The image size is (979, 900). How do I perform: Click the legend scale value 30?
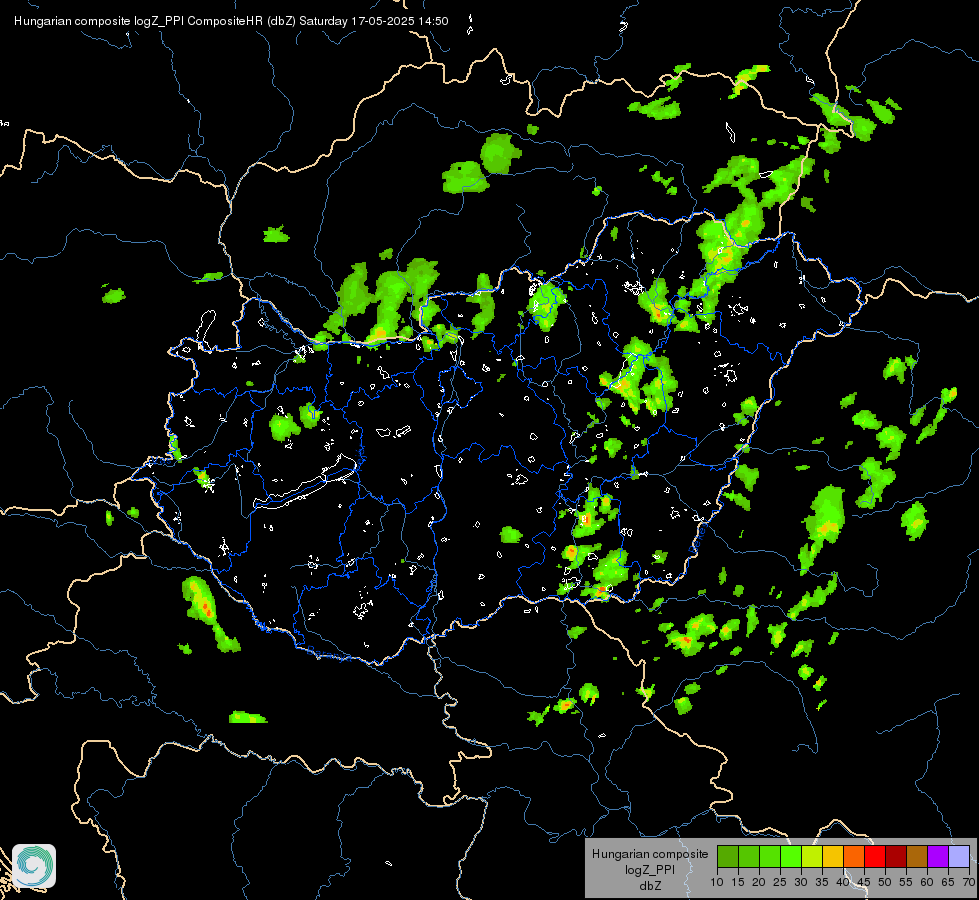(x=801, y=882)
